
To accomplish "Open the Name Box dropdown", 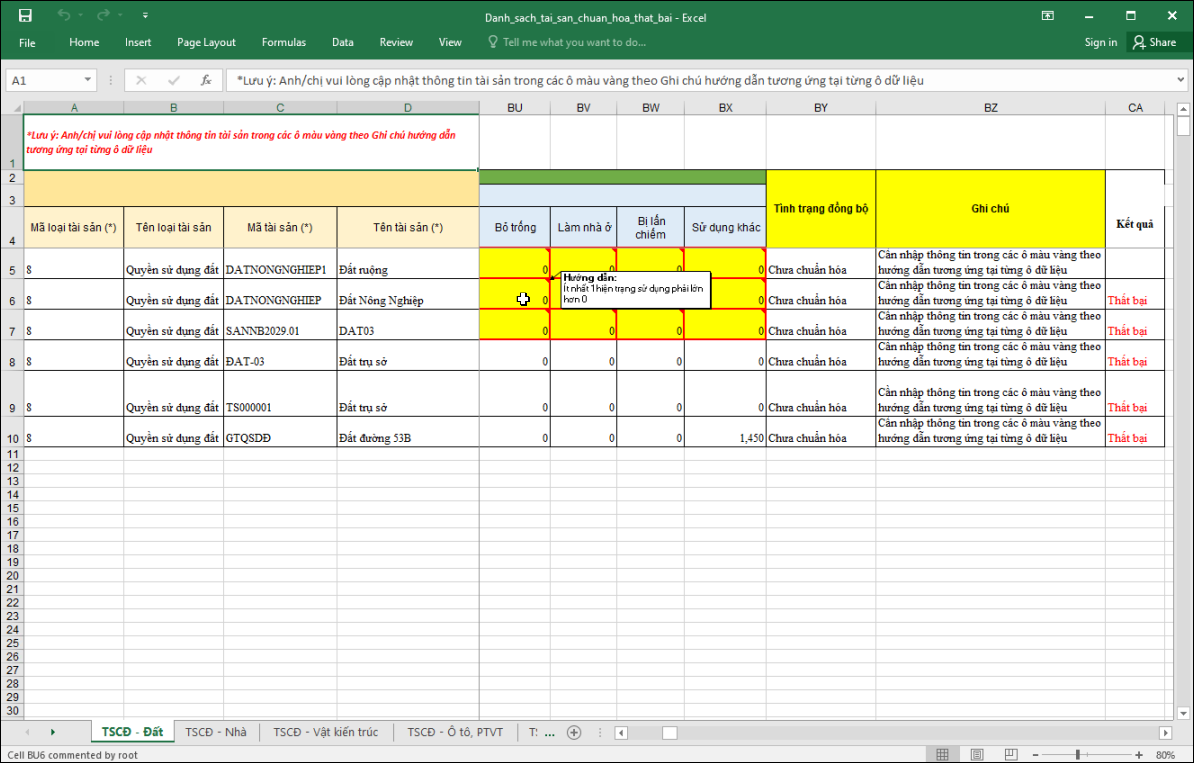I will click(x=88, y=80).
